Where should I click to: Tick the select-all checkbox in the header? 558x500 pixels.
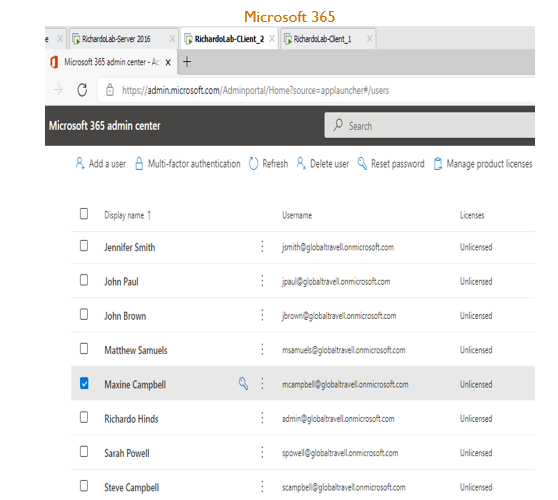(84, 214)
